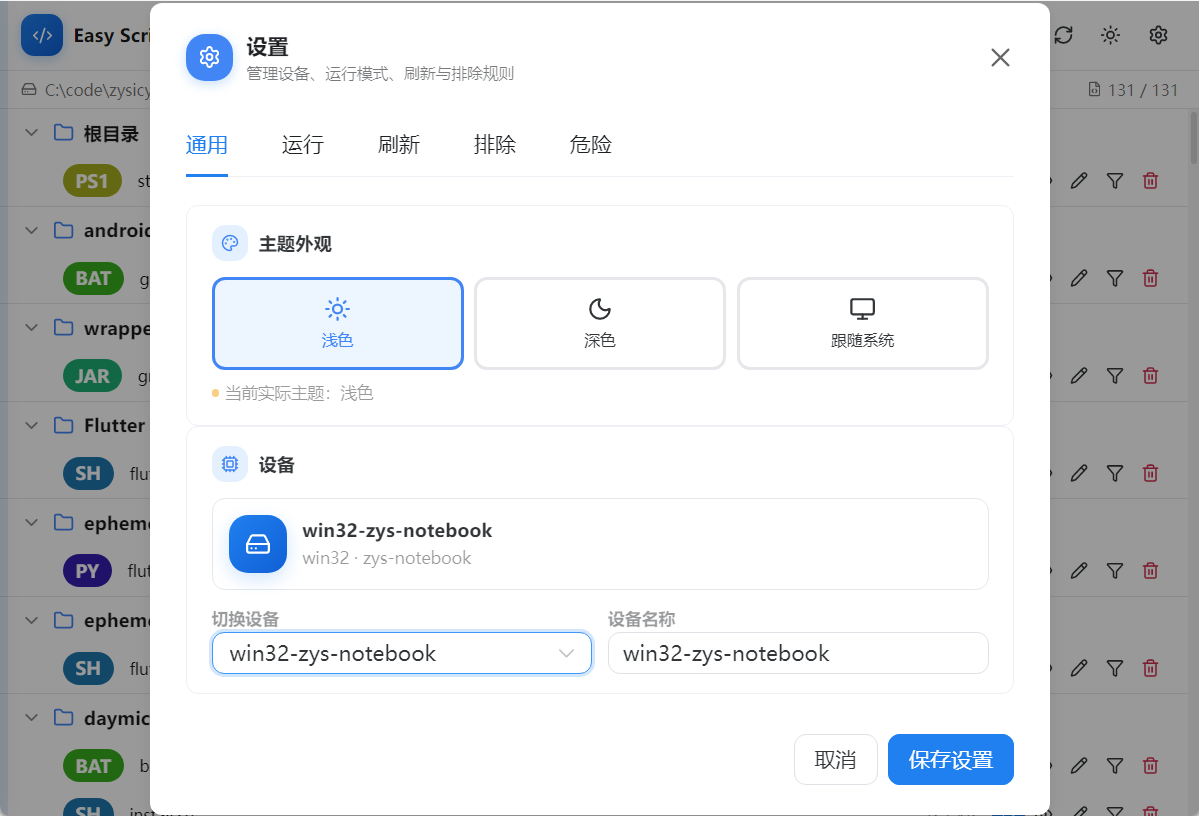Switch to the 运行 tab
This screenshot has width=1199, height=816.
pos(303,145)
